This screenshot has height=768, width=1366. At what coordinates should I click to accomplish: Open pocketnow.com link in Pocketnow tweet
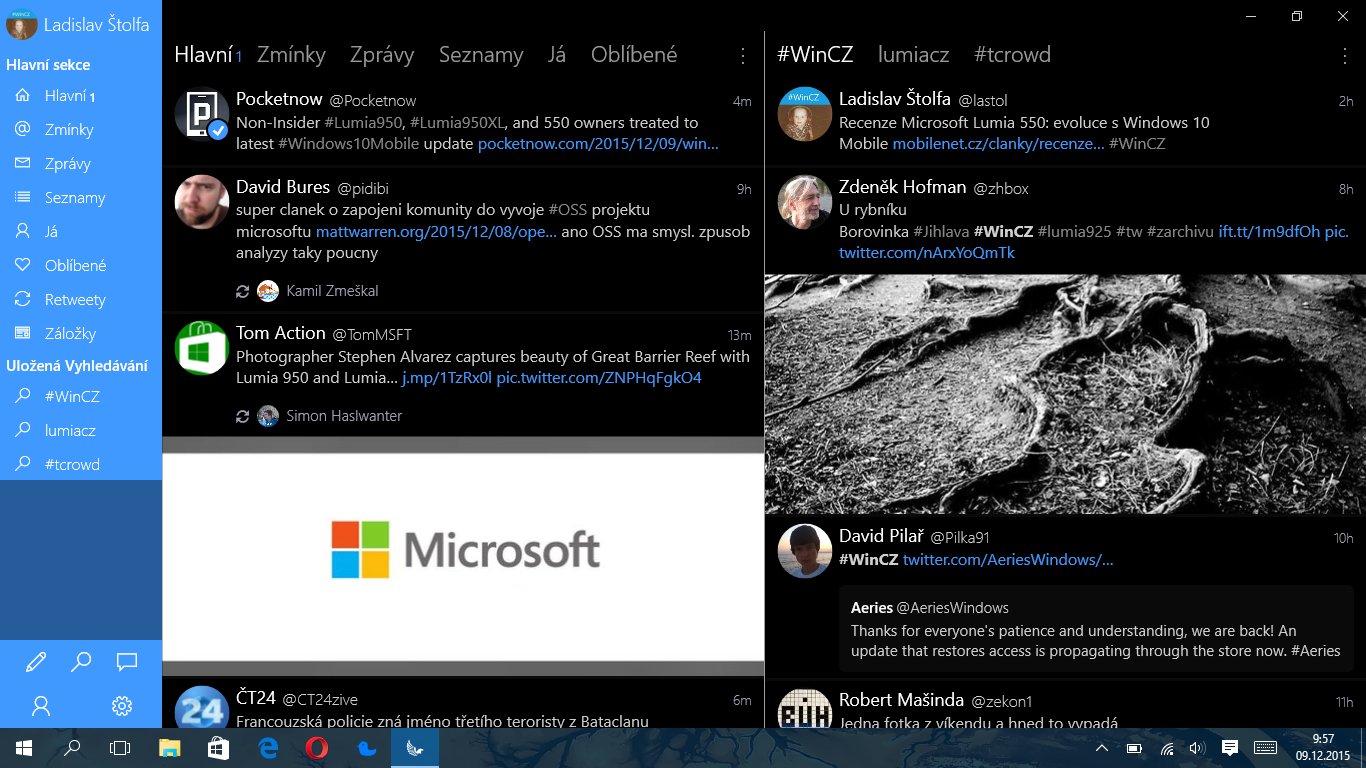tap(598, 144)
